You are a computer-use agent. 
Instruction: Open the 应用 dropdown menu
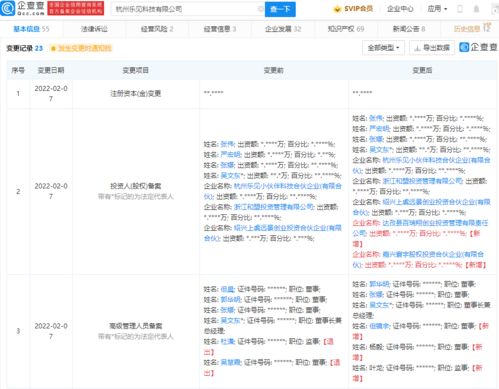437,9
